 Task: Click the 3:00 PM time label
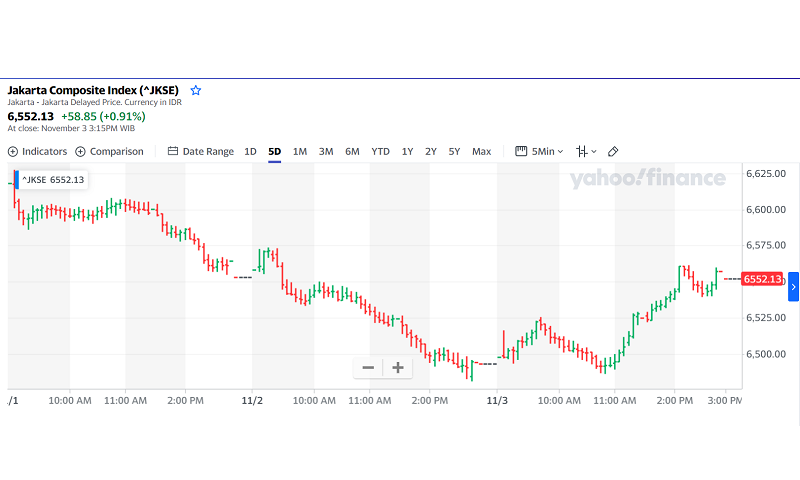[724, 400]
